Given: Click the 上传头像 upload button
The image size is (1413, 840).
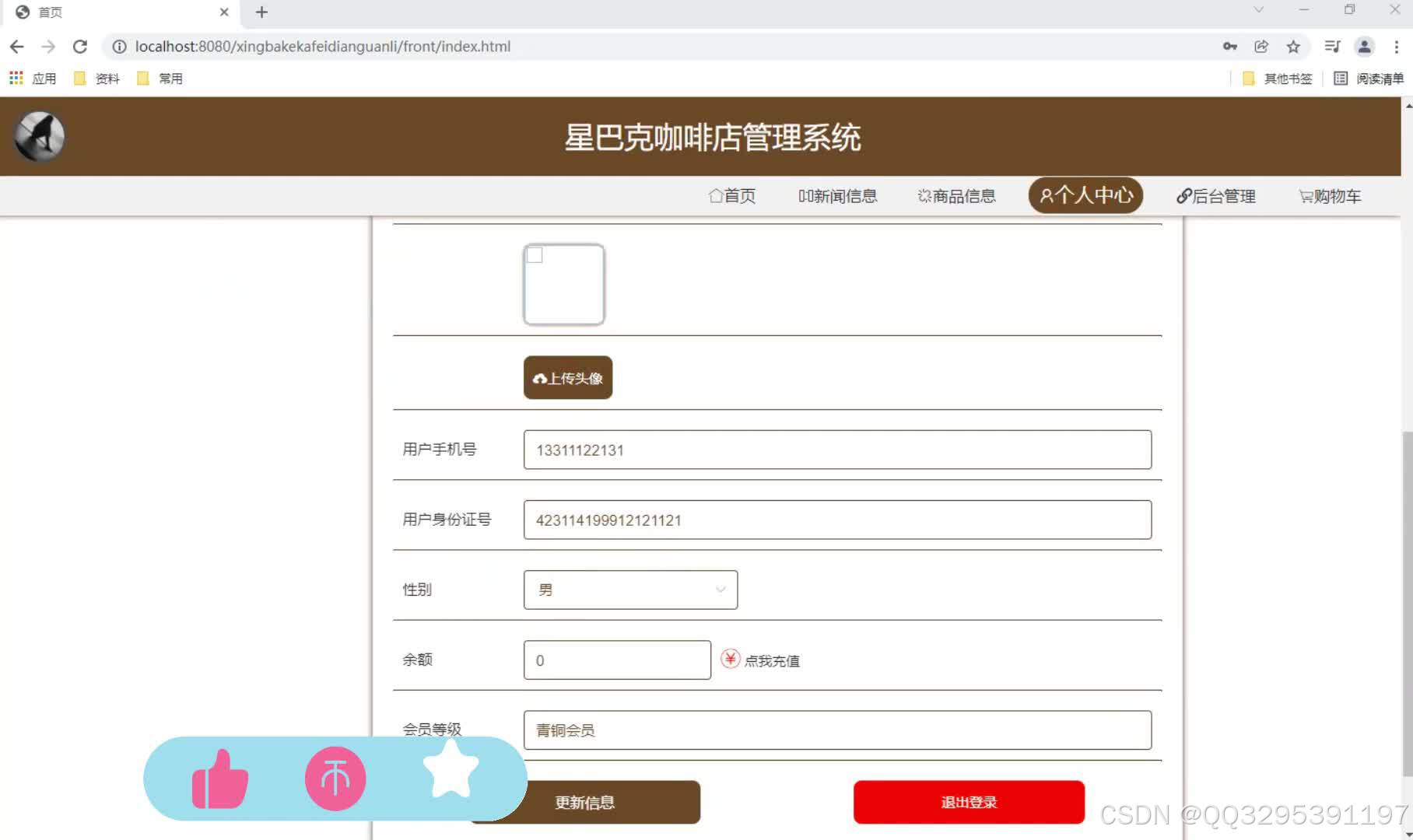Looking at the screenshot, I should click(568, 378).
